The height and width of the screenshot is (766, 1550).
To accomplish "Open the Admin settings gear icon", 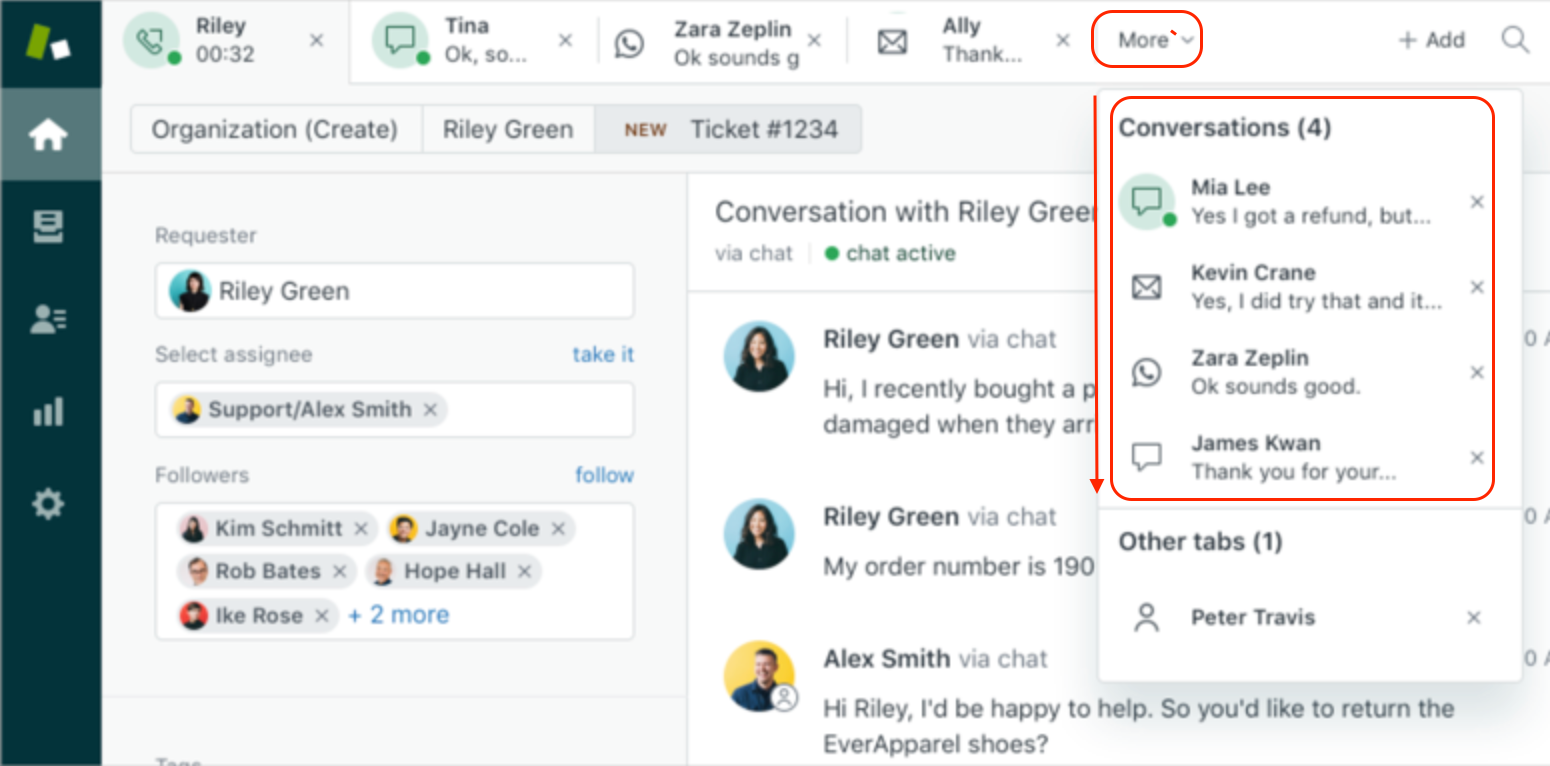I will (49, 503).
